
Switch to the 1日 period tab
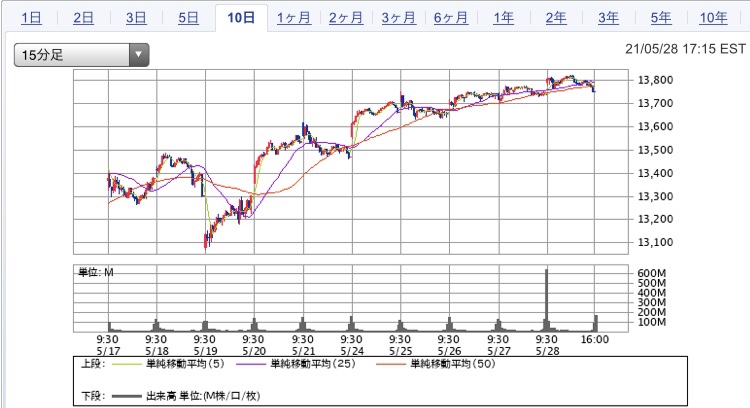point(32,18)
